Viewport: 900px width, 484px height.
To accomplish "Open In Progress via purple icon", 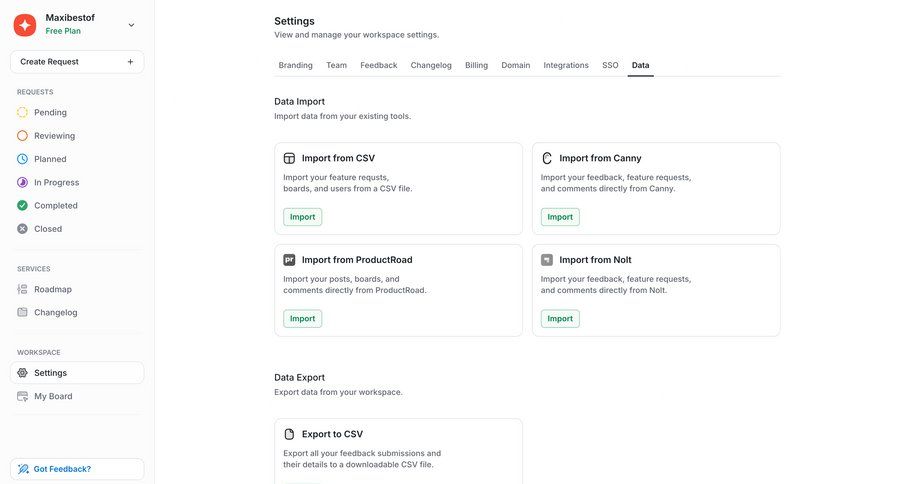I will 23,182.
